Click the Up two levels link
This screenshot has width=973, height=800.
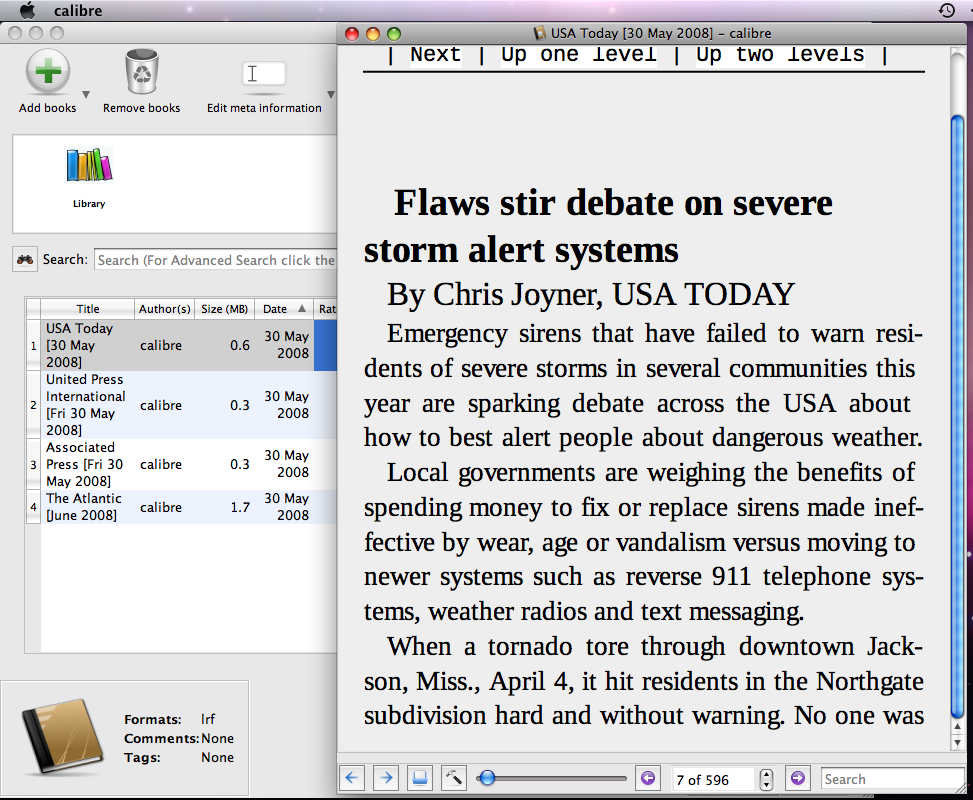tap(779, 54)
